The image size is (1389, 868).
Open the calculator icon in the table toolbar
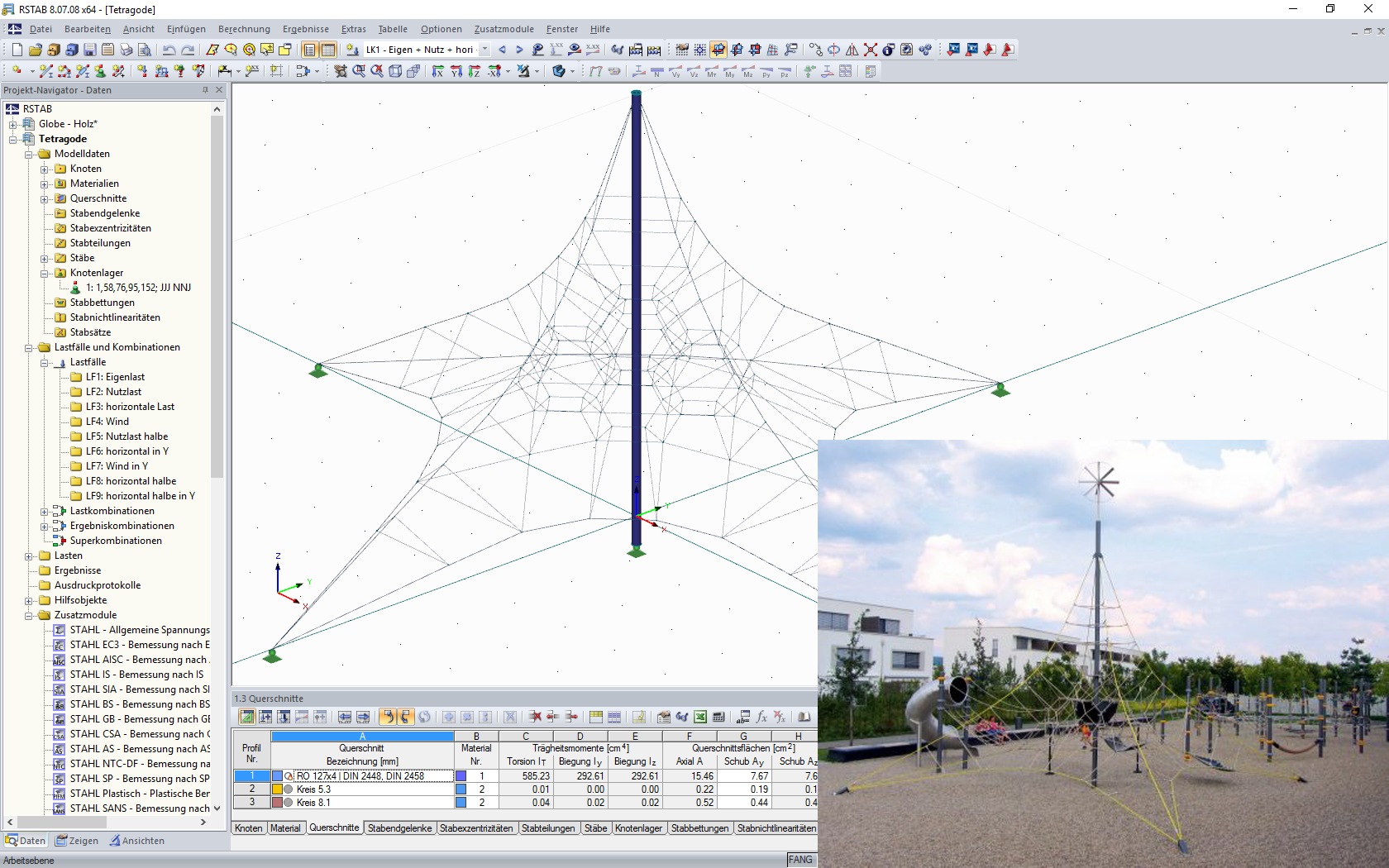tap(720, 717)
